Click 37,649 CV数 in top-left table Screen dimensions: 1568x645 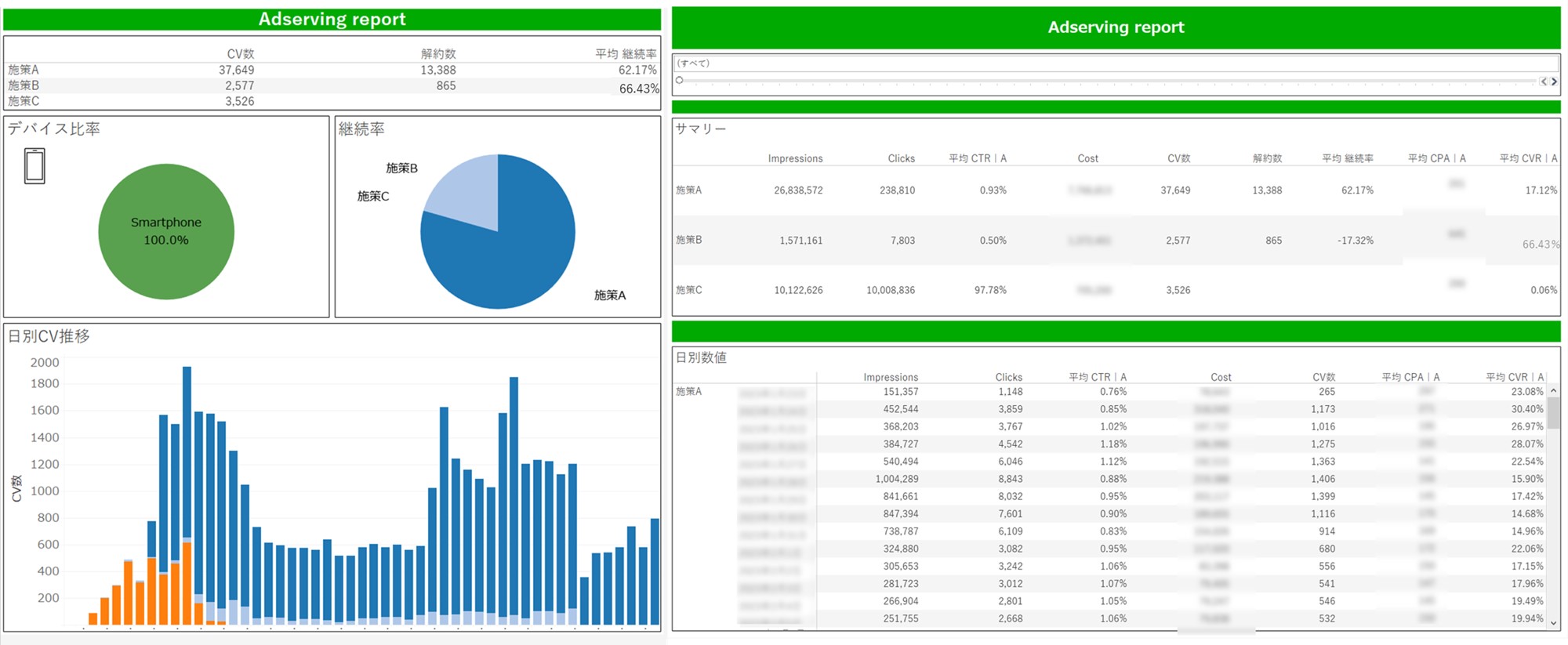(236, 70)
